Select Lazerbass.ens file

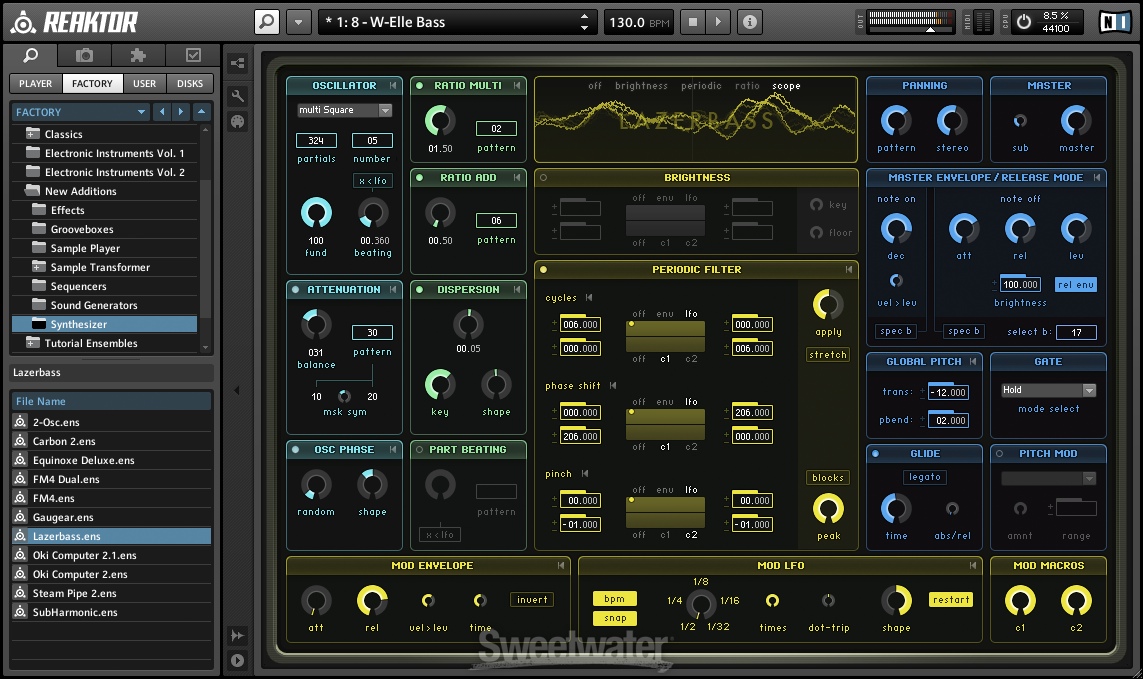coord(112,536)
